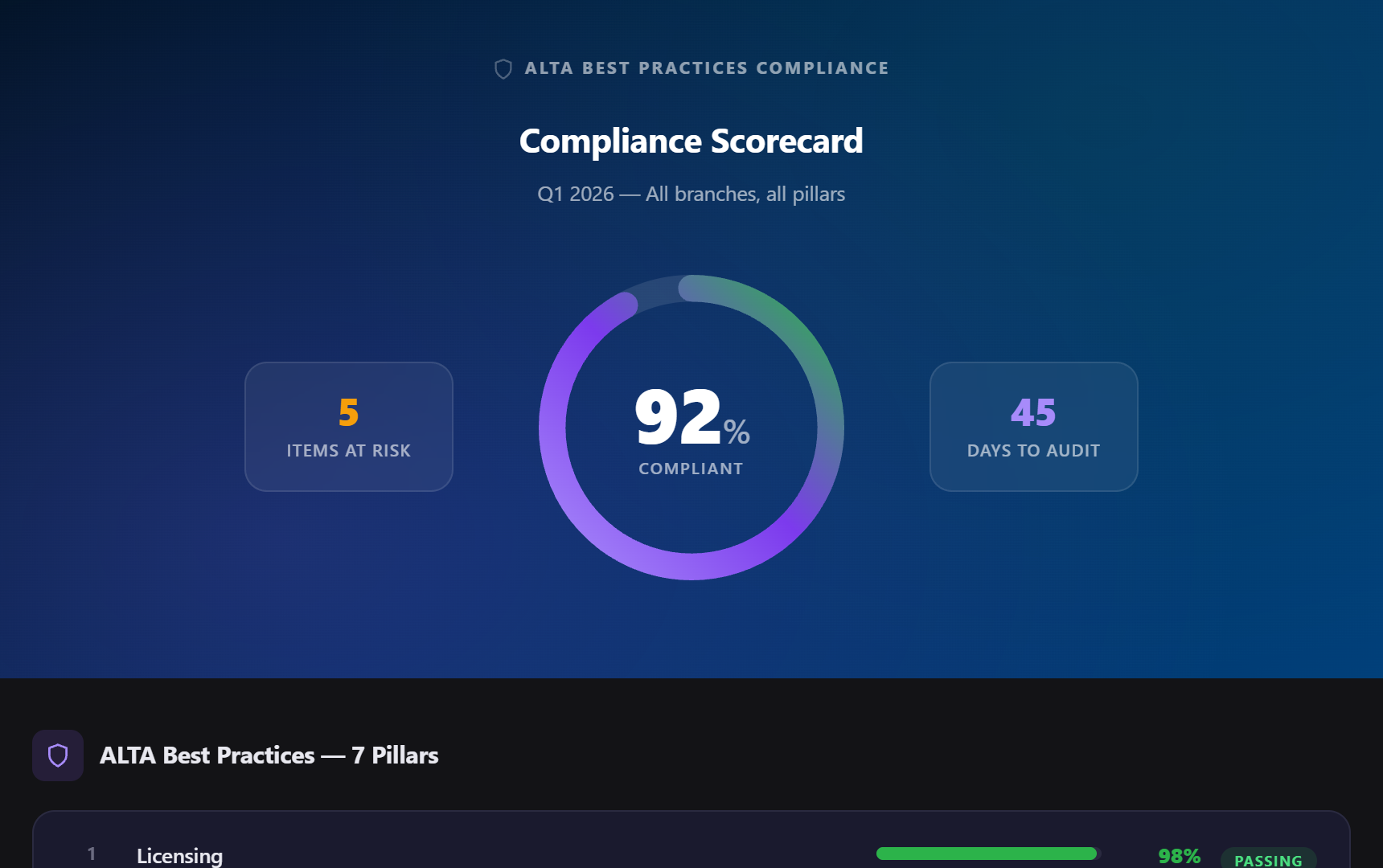
Task: Click the shield icon beside ALTA BEST PRACTICES COMPLIANCE
Action: coord(504,68)
